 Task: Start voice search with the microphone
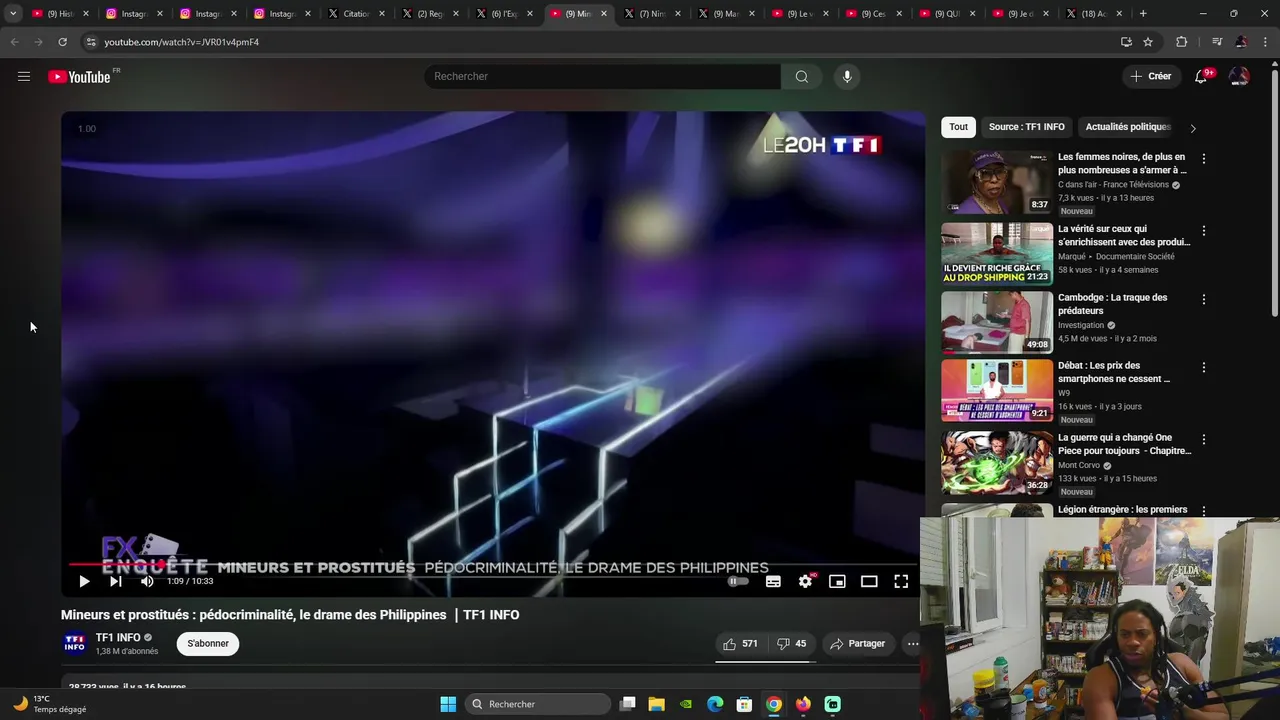click(x=847, y=76)
